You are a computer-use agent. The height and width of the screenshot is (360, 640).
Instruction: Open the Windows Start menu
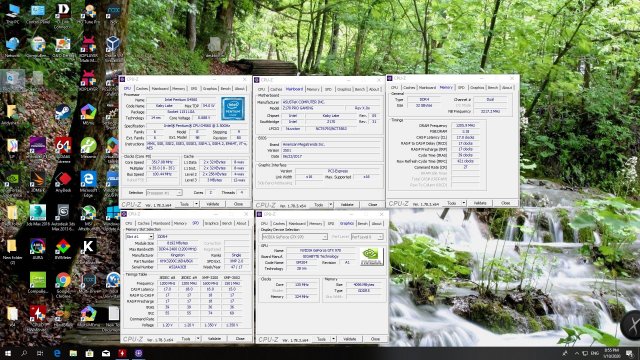8,353
